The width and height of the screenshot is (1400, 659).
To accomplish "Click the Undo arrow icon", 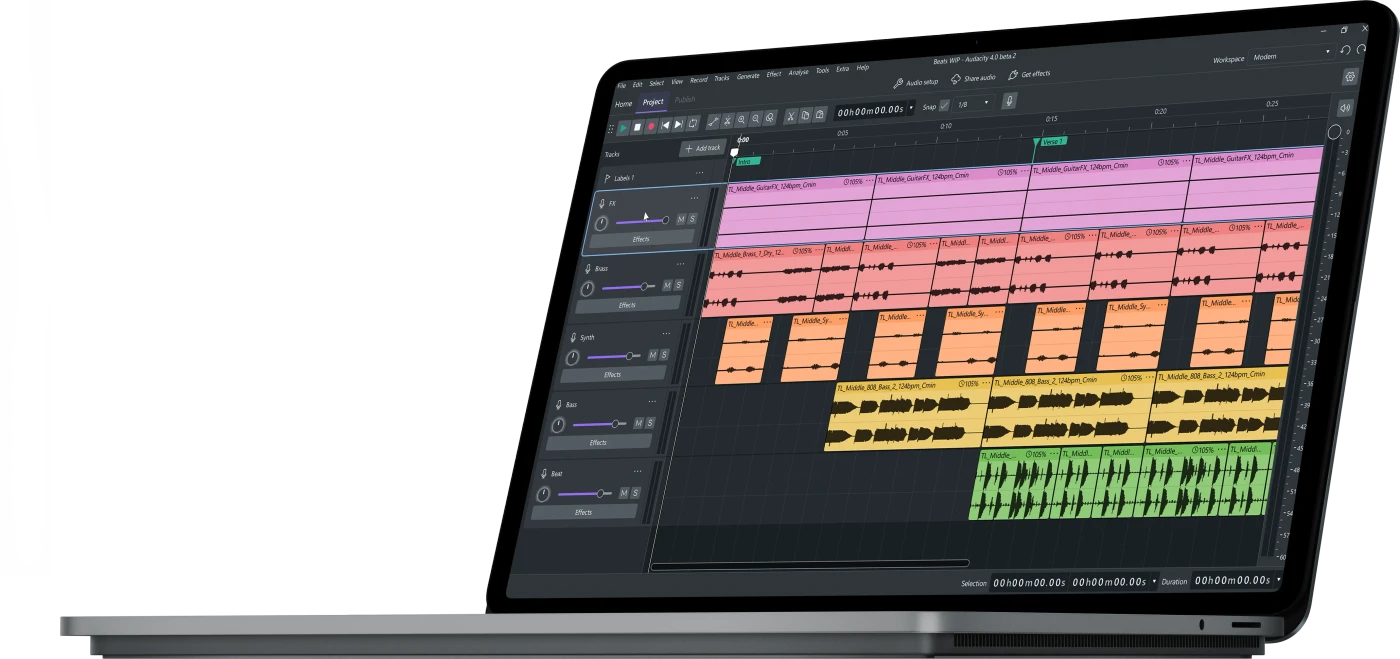I will coord(1345,50).
